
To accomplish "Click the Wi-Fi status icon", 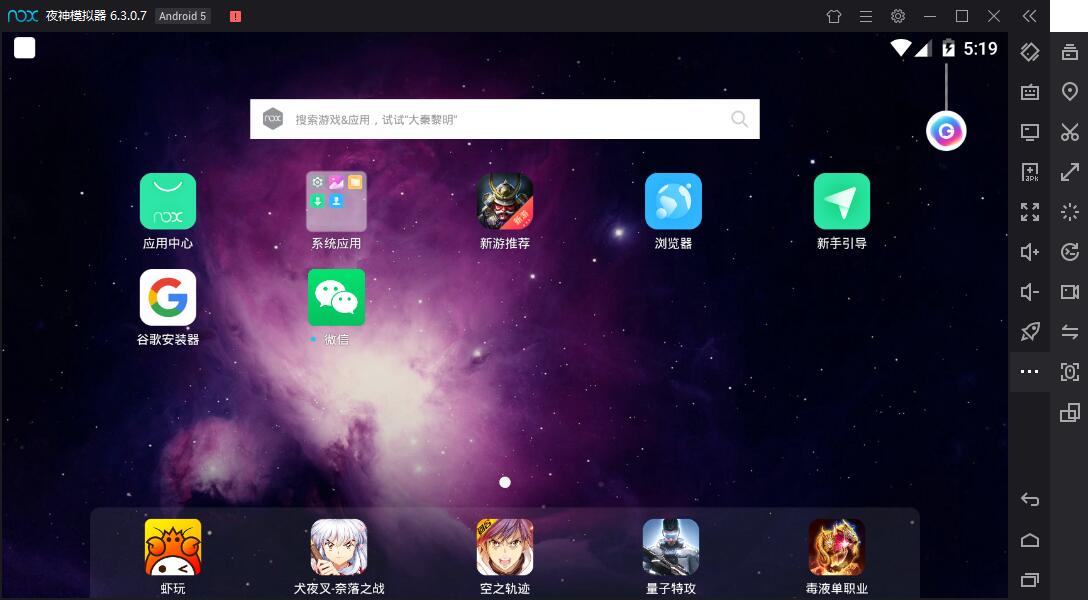I will [x=901, y=48].
